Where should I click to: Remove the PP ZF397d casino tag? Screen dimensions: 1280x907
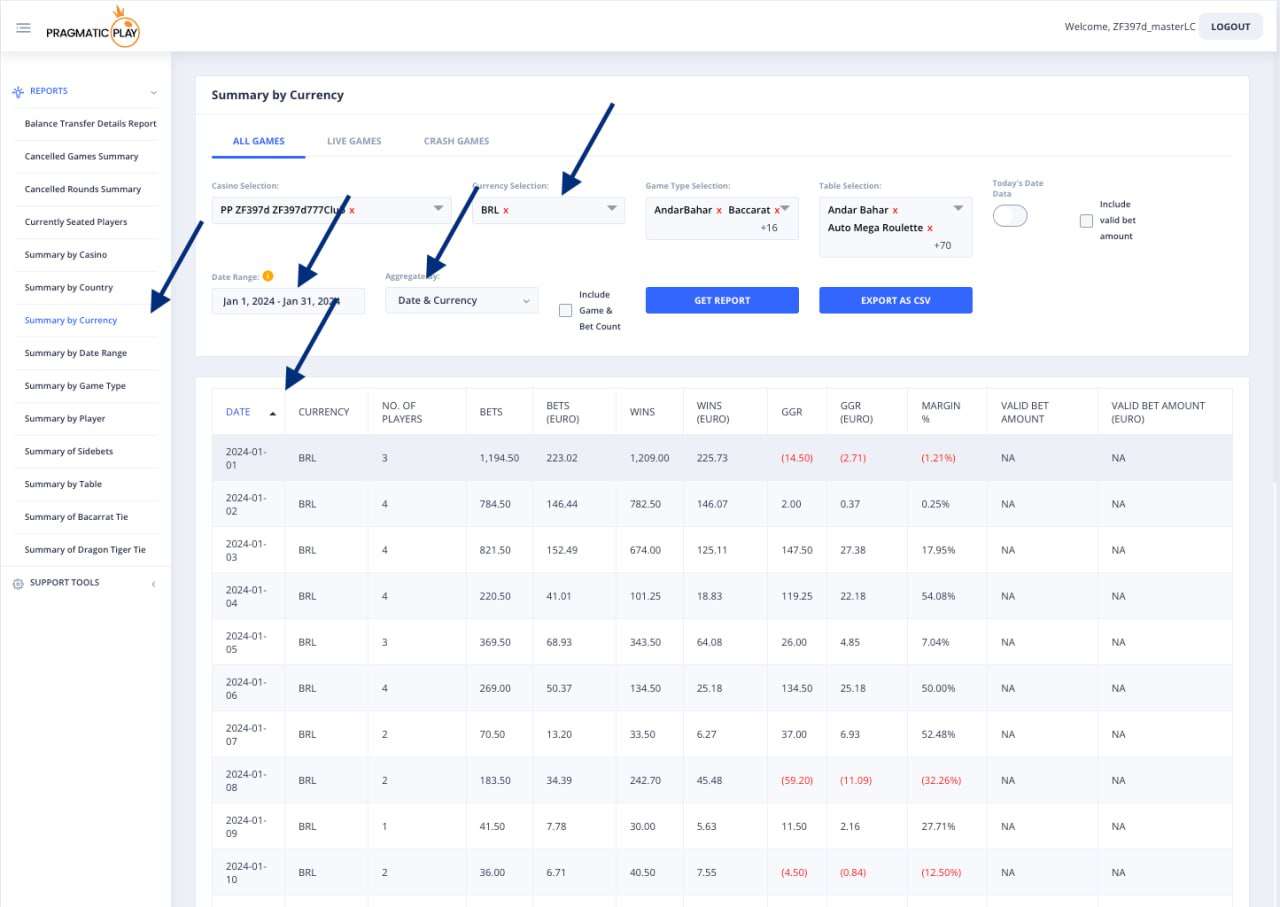click(352, 211)
